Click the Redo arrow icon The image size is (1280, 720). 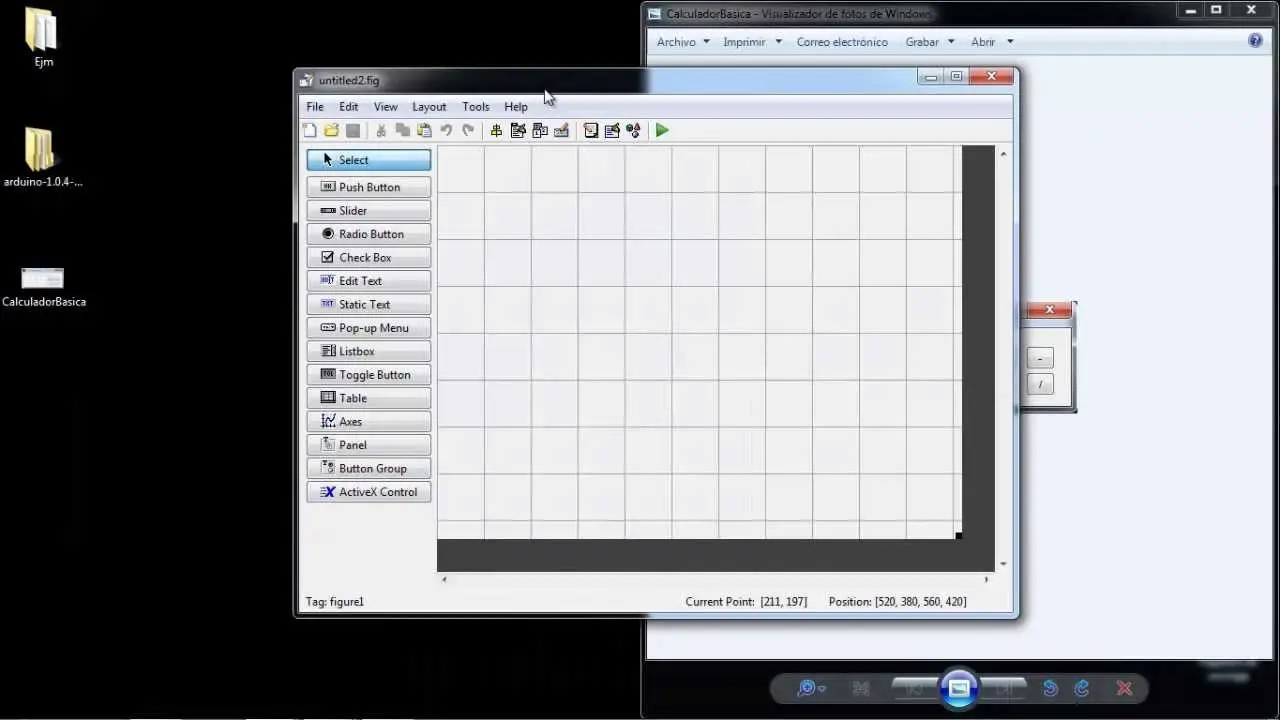click(x=468, y=130)
